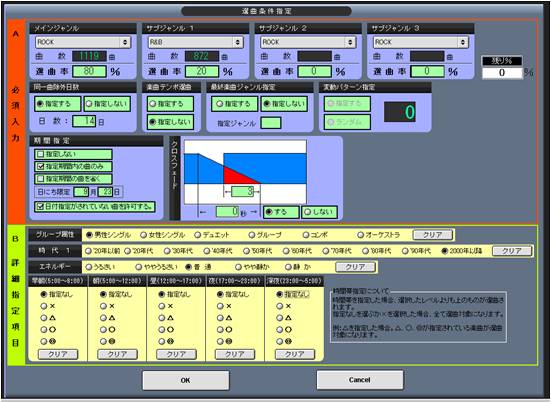Select 女性シングル group attribute
This screenshot has height=403, width=551.
163,235
